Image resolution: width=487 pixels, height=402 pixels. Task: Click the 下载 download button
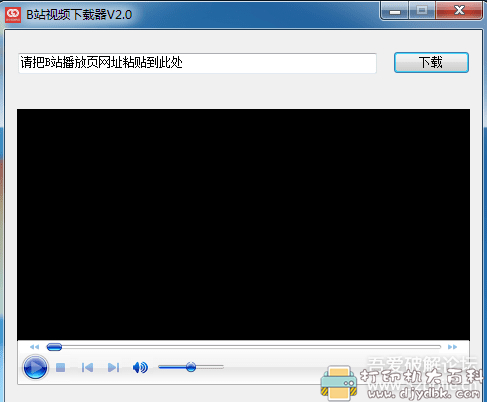click(431, 62)
